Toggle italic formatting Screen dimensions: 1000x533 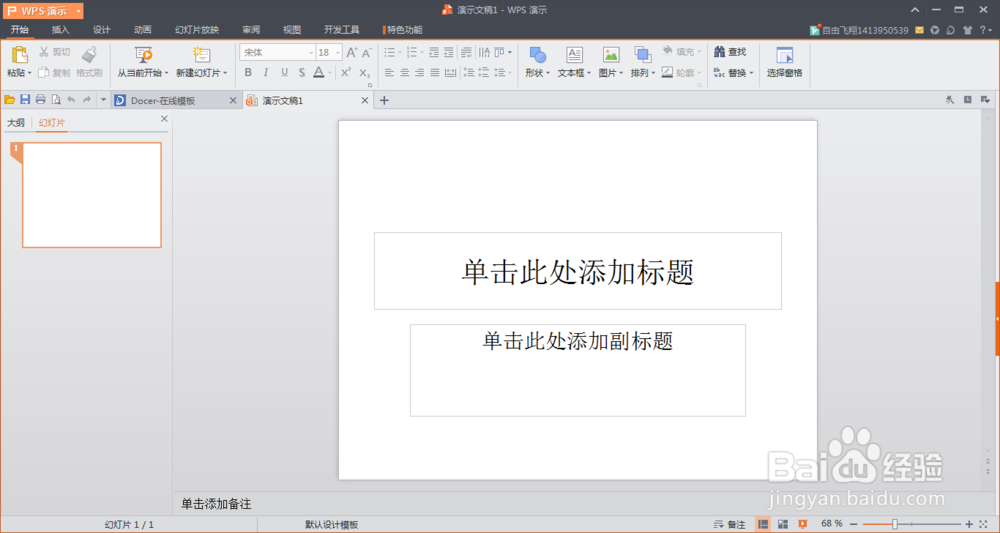pyautogui.click(x=266, y=73)
